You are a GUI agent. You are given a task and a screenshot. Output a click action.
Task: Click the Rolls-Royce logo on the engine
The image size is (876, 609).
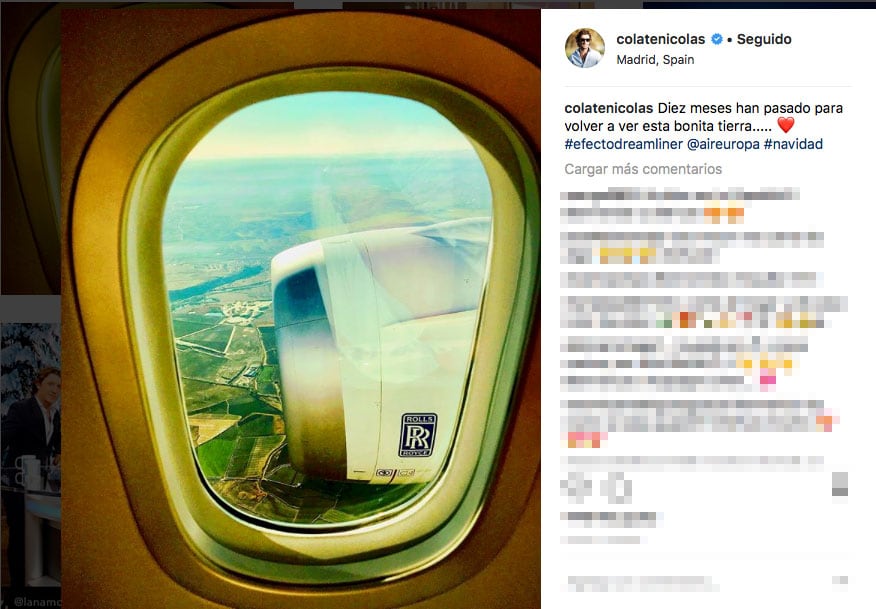tap(418, 435)
